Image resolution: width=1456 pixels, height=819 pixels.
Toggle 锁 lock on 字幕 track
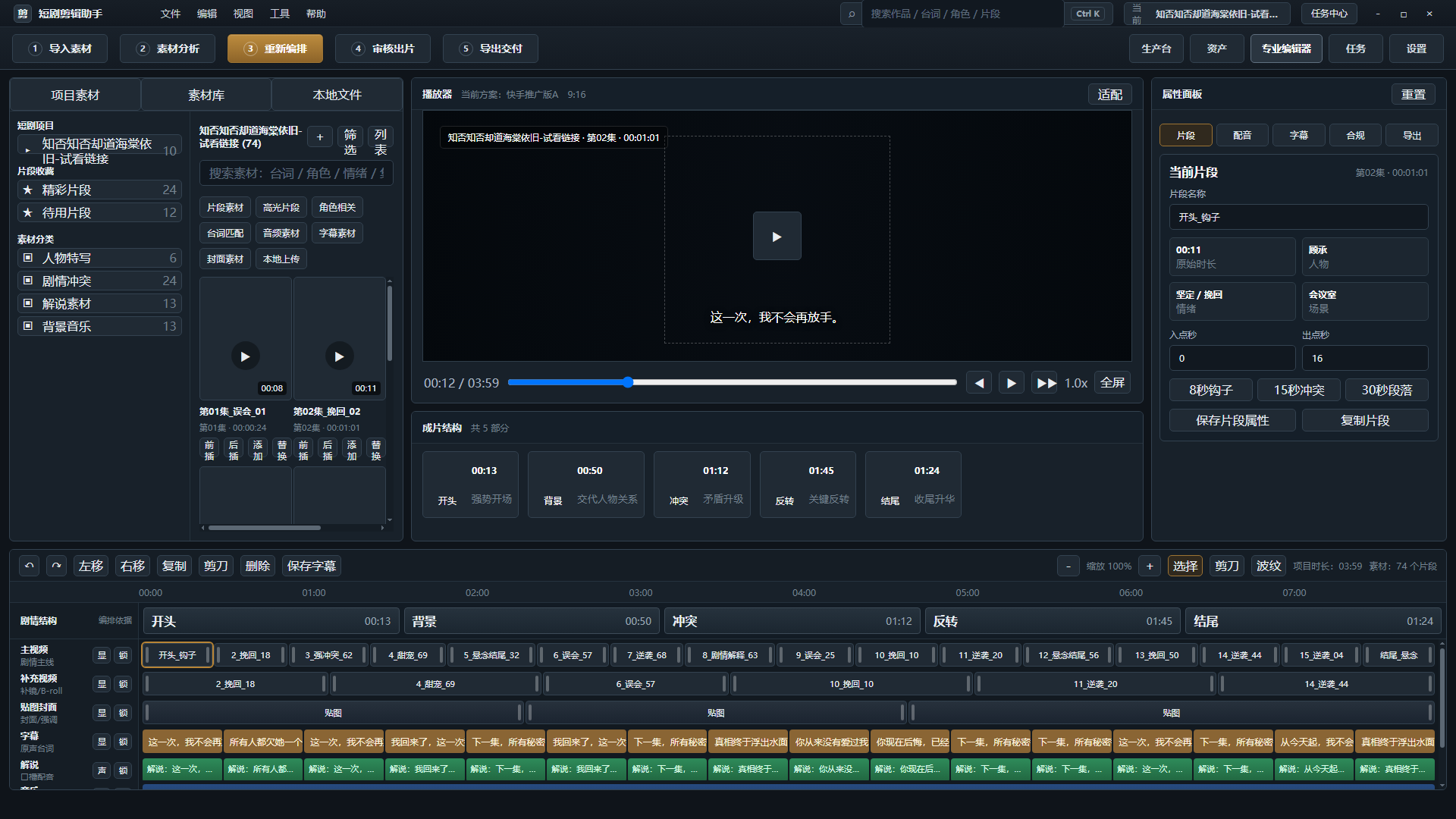[x=124, y=742]
